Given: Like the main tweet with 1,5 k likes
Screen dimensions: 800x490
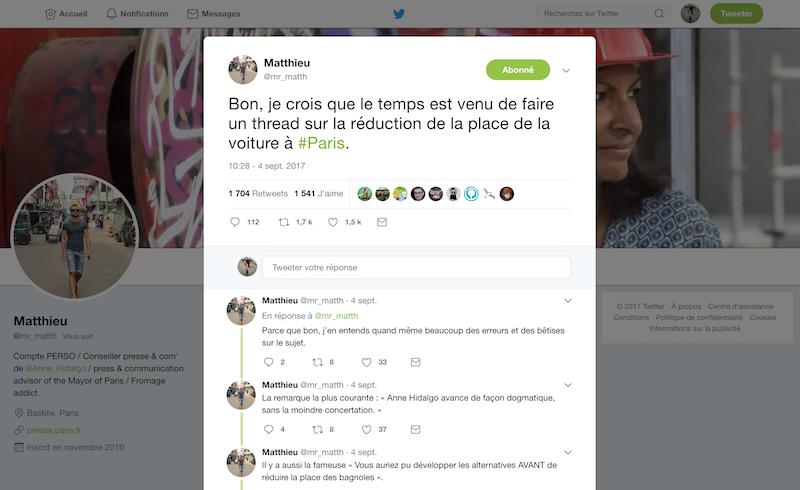Looking at the screenshot, I should tap(333, 222).
